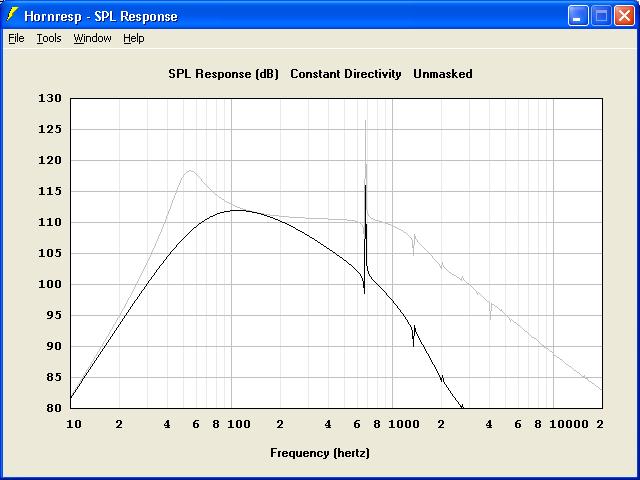The image size is (640, 480).
Task: Click the 1000 Hz x-axis label
Action: click(x=404, y=424)
